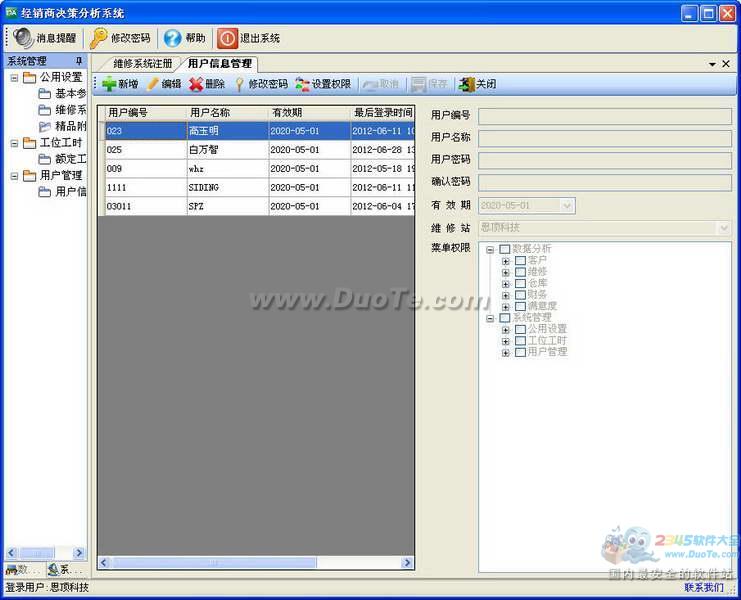Expand the 仓库 permission node

pyautogui.click(x=505, y=284)
